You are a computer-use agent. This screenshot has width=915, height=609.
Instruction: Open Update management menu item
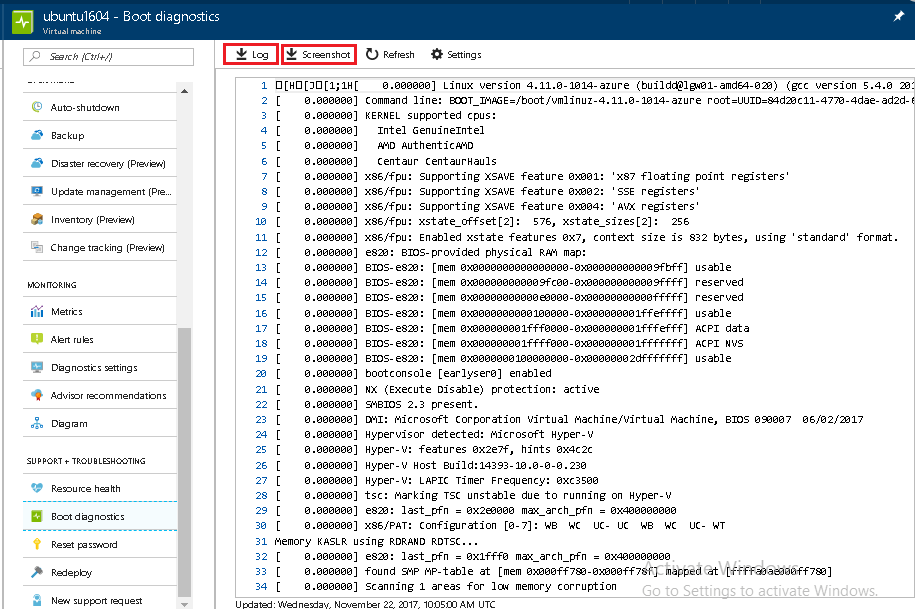100,191
